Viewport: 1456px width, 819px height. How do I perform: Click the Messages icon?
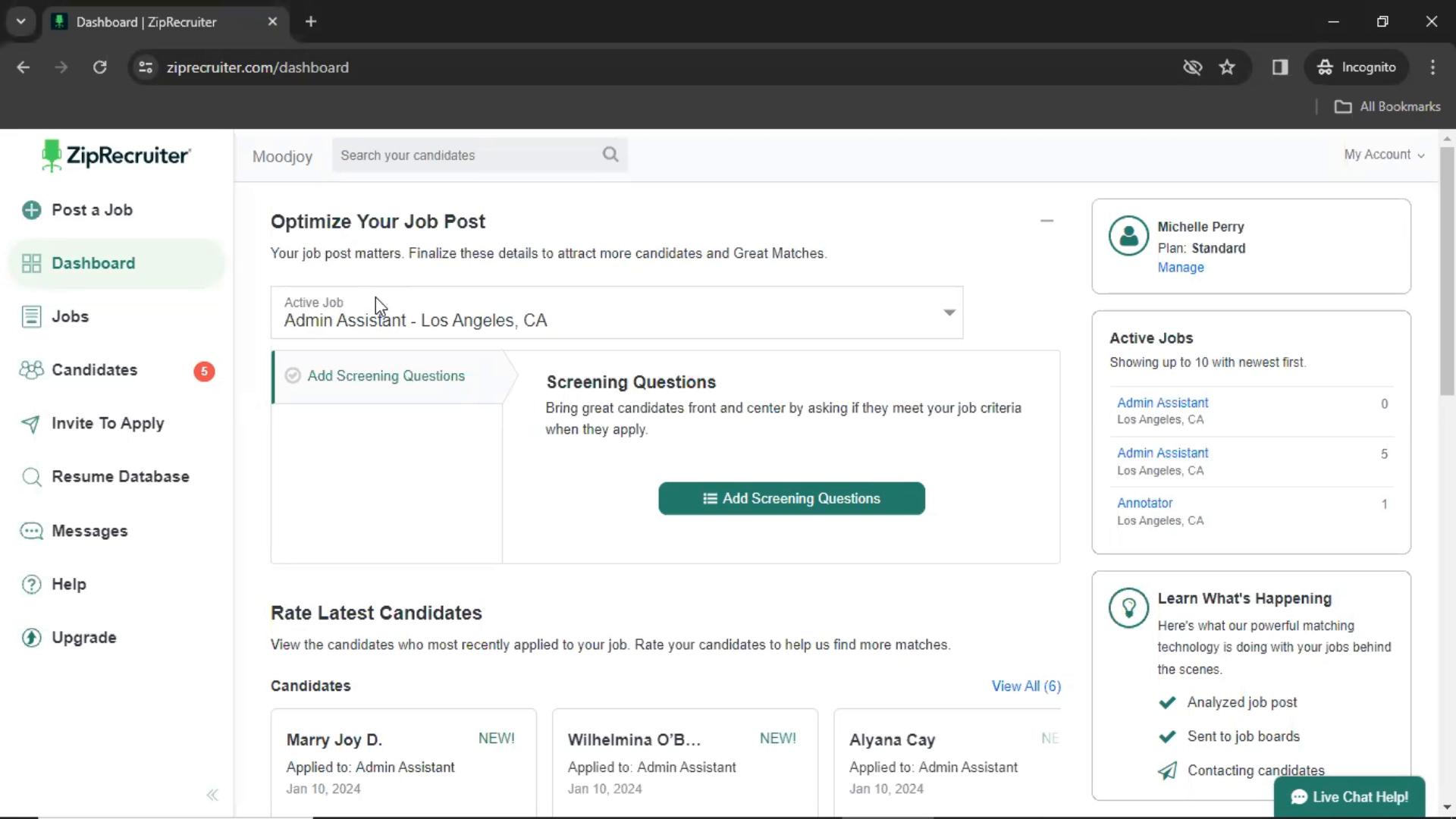(x=30, y=530)
